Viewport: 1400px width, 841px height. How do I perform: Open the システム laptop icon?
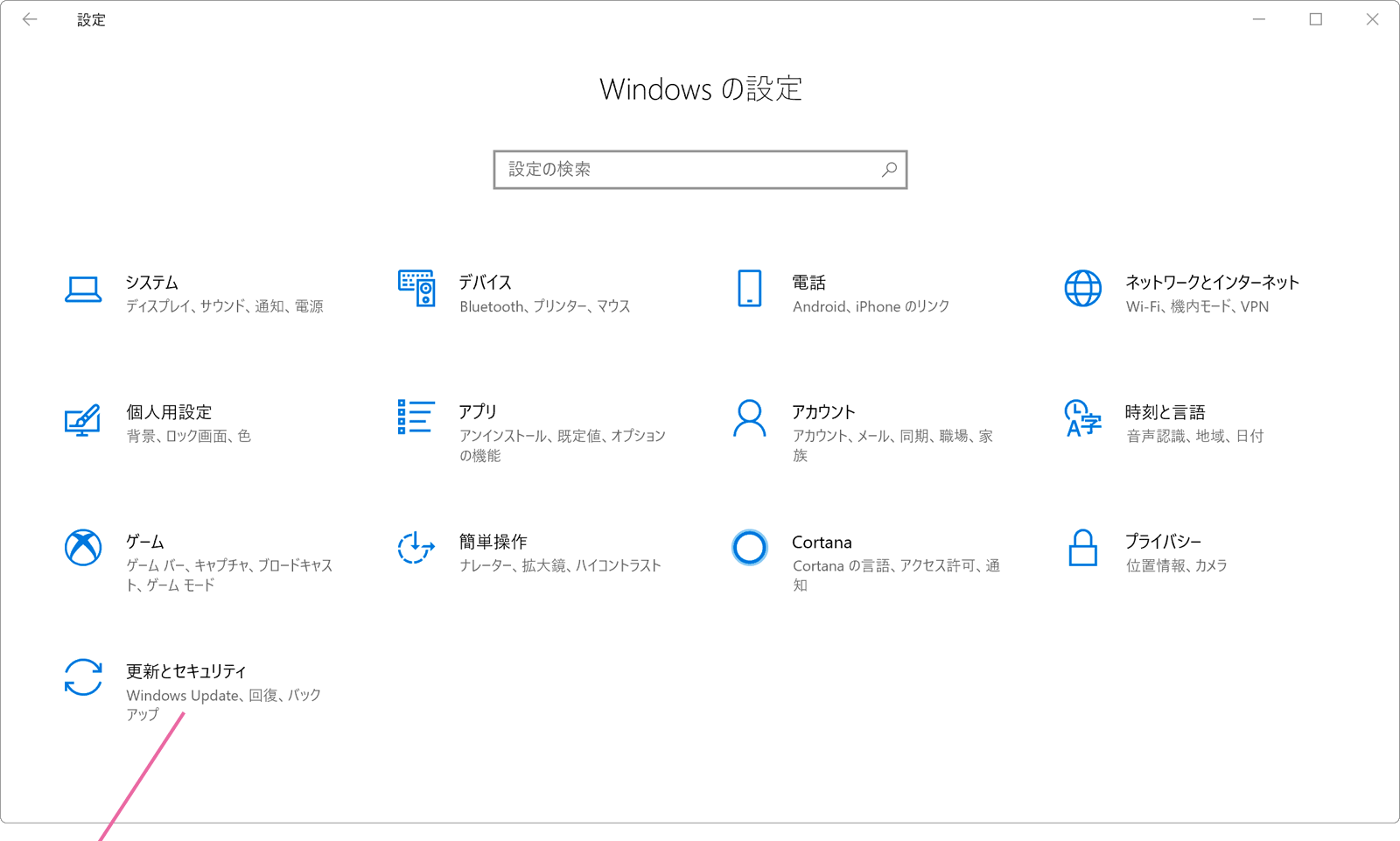click(x=83, y=290)
